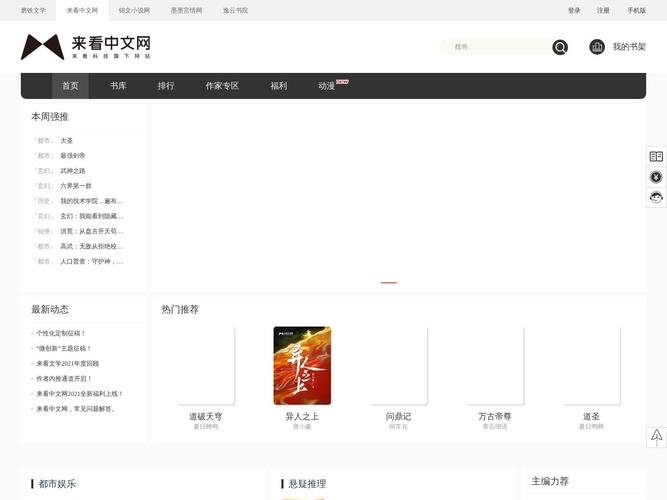
Task: Open the customer service face icon
Action: coord(656,197)
